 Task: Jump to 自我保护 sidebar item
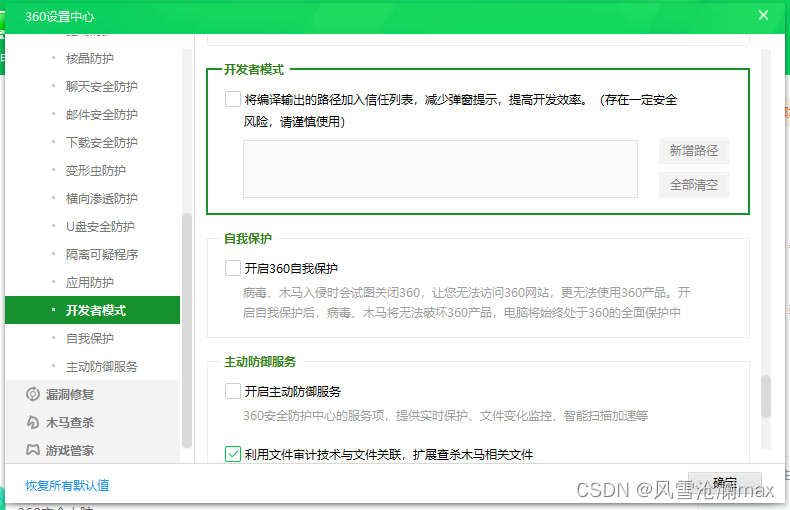coord(90,339)
